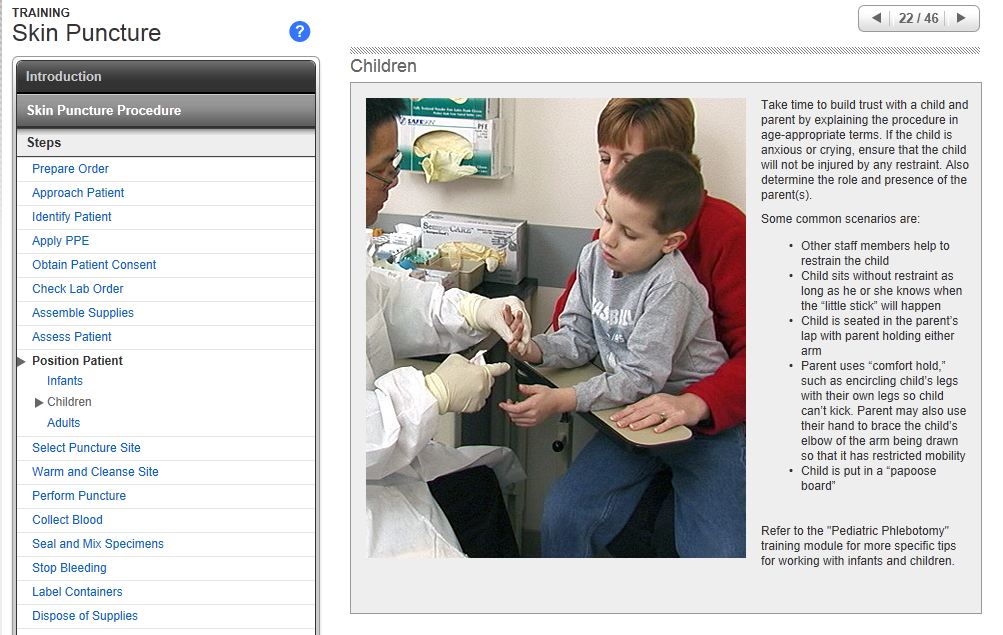Open the Seal and Mix Specimens step
This screenshot has height=635, width=1003.
[98, 544]
